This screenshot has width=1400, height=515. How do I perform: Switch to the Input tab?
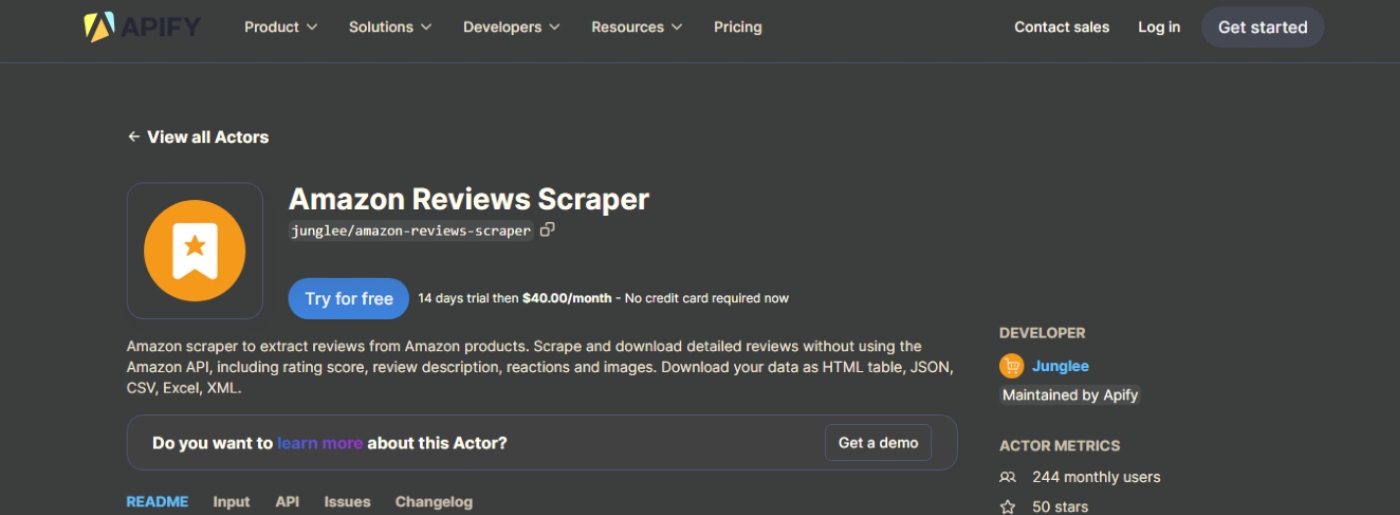231,502
